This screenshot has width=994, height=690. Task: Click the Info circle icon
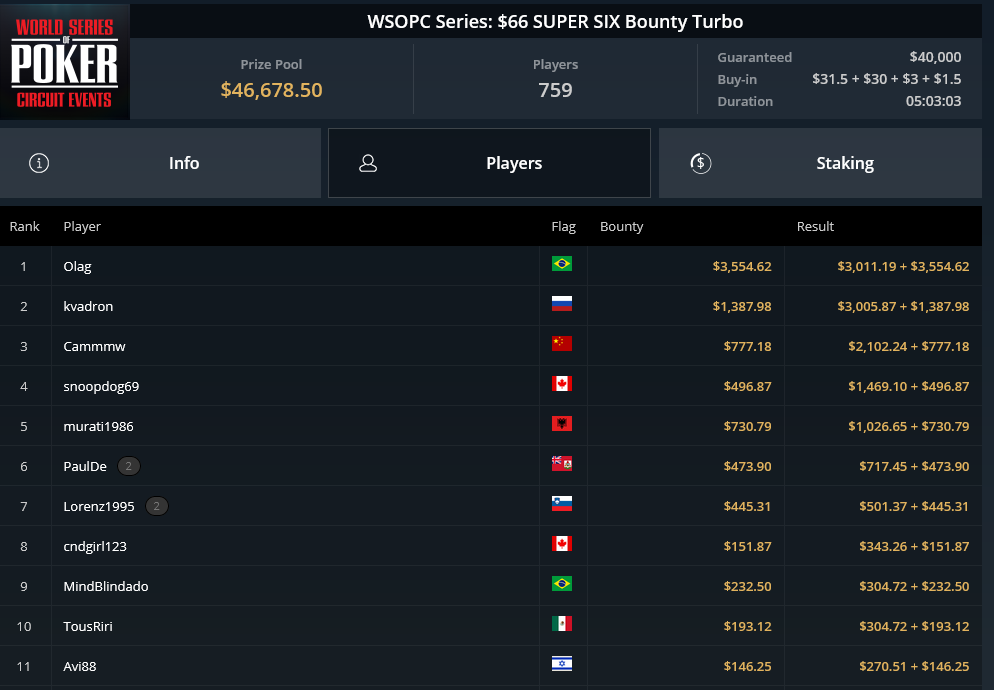39,163
